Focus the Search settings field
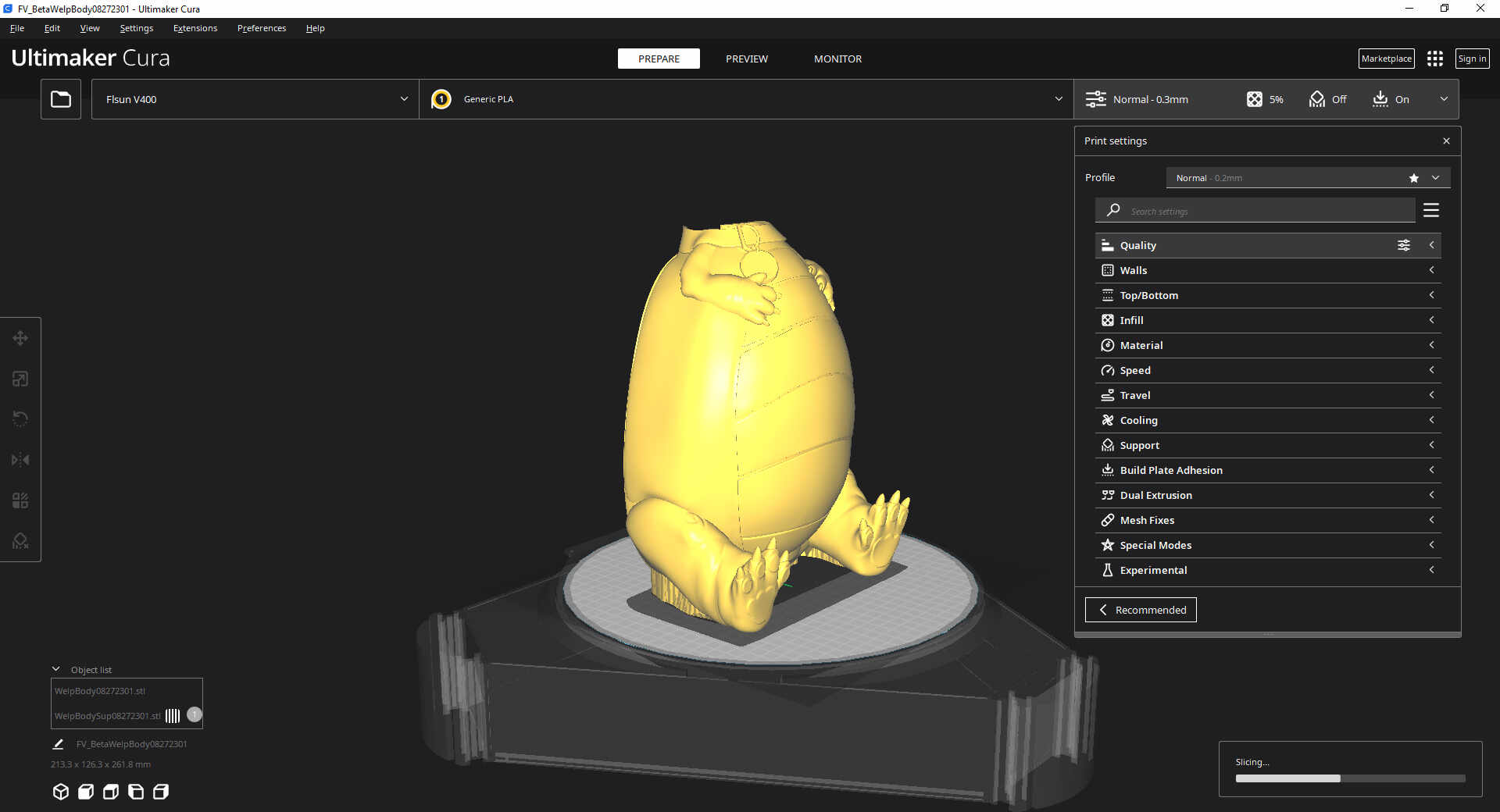This screenshot has height=812, width=1500. (1255, 211)
